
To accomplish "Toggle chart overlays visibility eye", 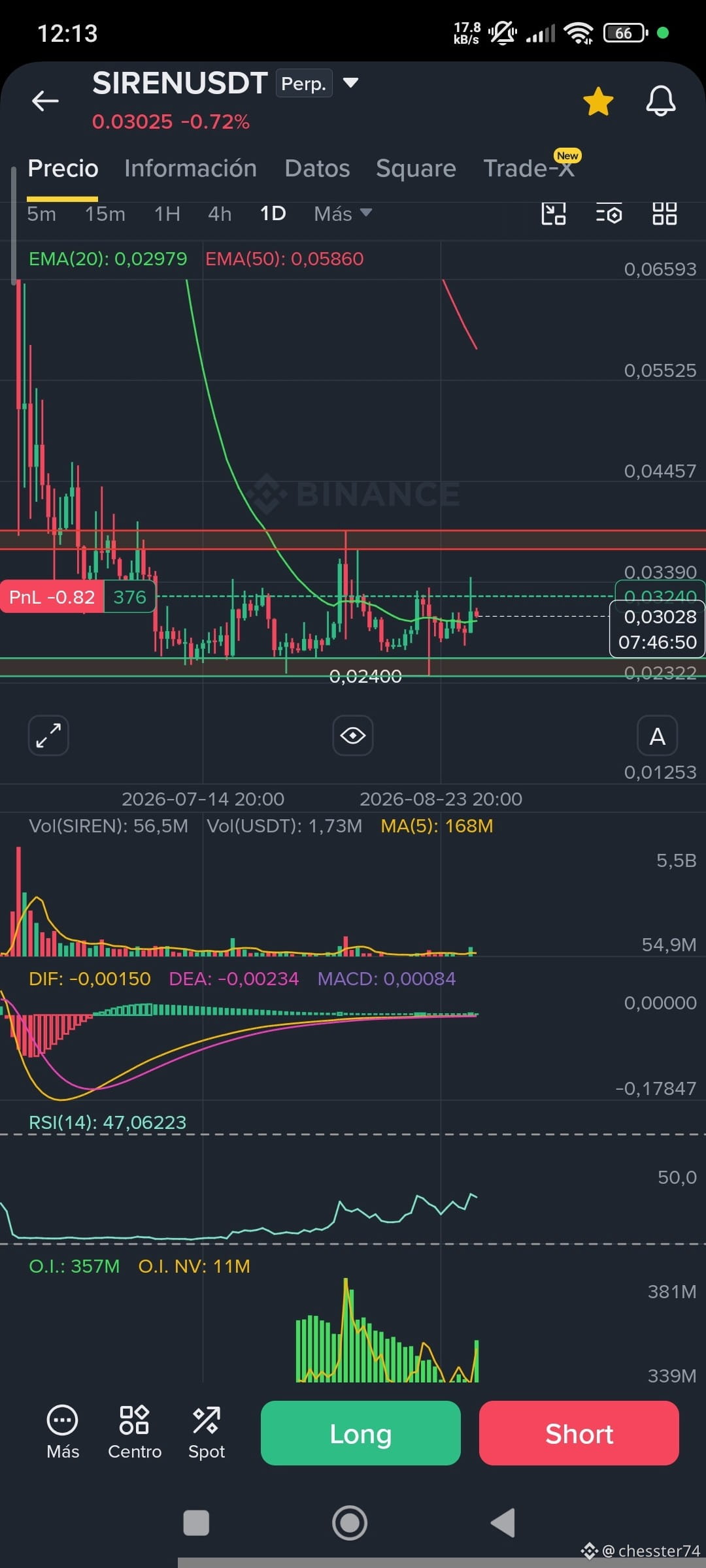I will click(353, 736).
